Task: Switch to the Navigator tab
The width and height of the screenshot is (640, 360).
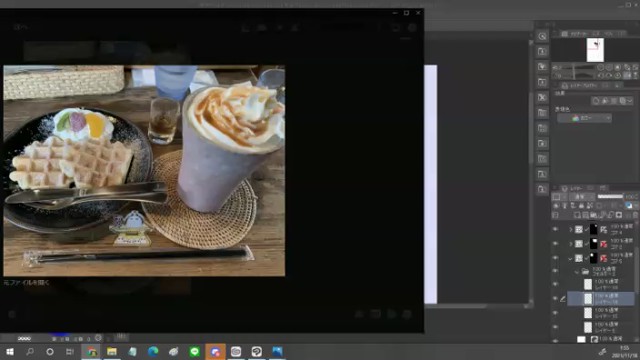Action: pyautogui.click(x=575, y=34)
